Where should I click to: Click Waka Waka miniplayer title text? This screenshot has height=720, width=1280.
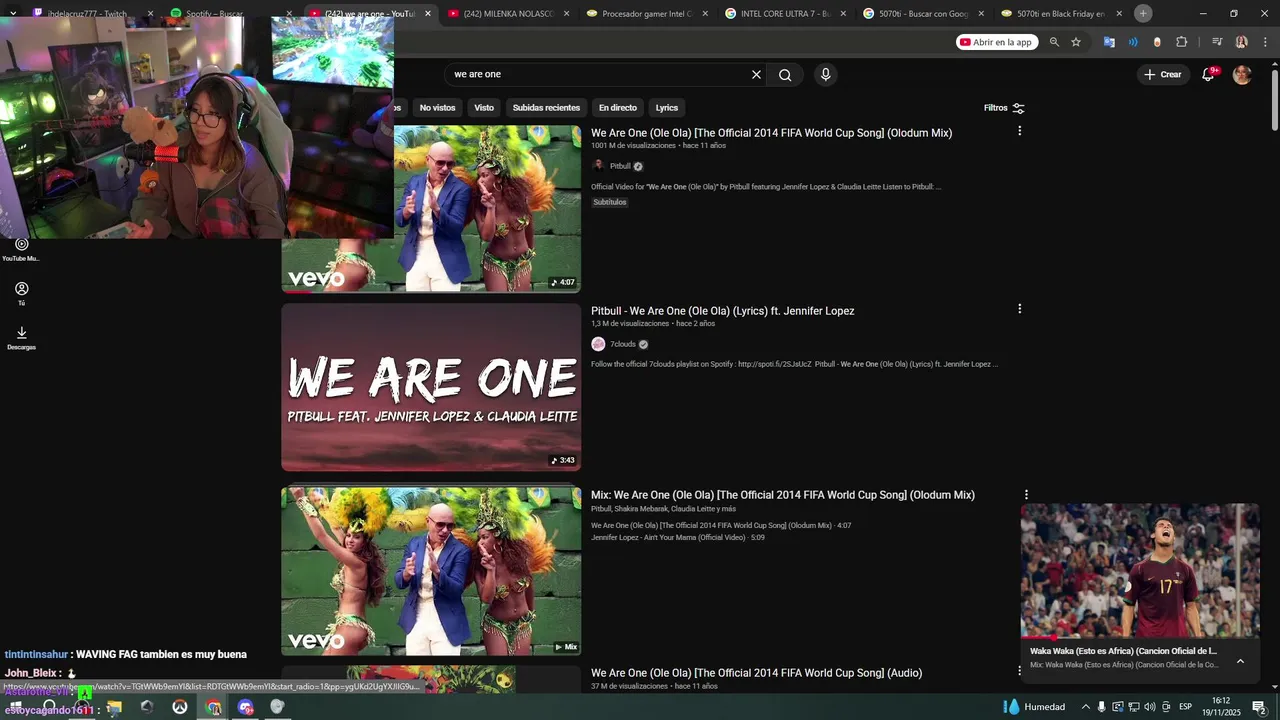(x=1123, y=651)
